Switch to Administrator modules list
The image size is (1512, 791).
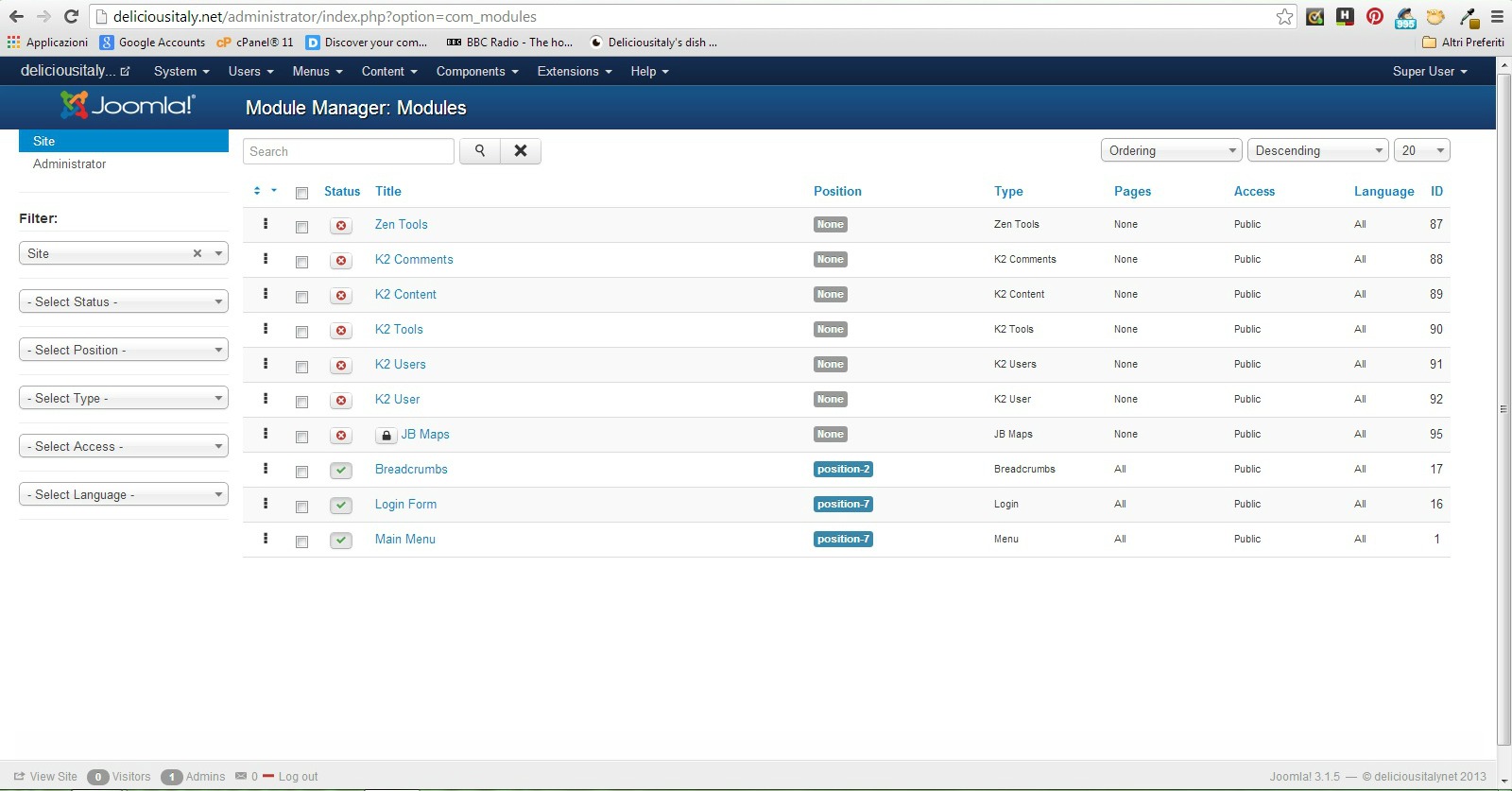click(69, 163)
